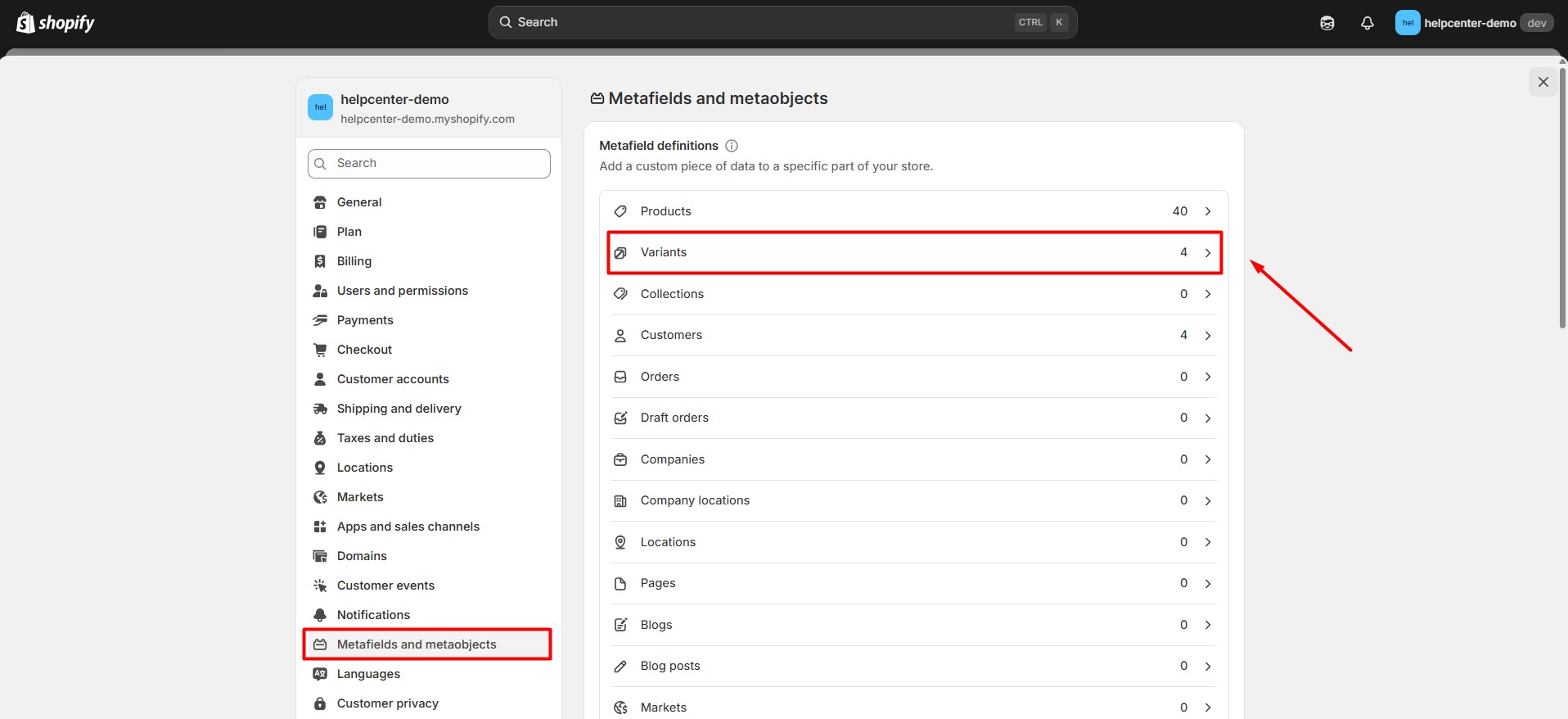Close the settings panel
This screenshot has width=1568, height=719.
1543,82
